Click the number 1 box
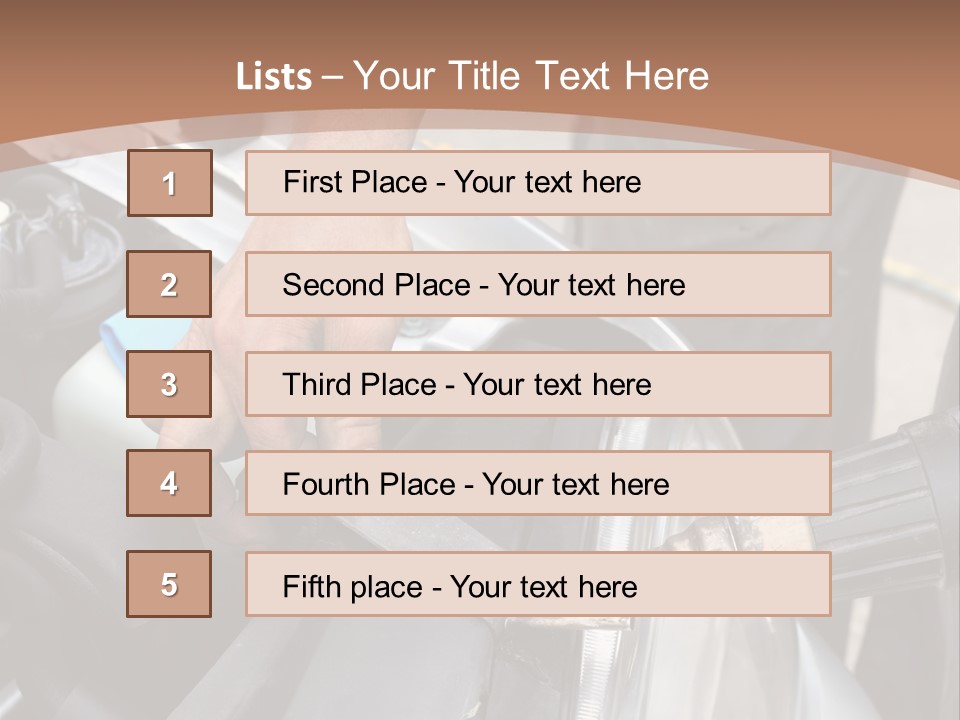960x720 pixels. click(x=169, y=183)
